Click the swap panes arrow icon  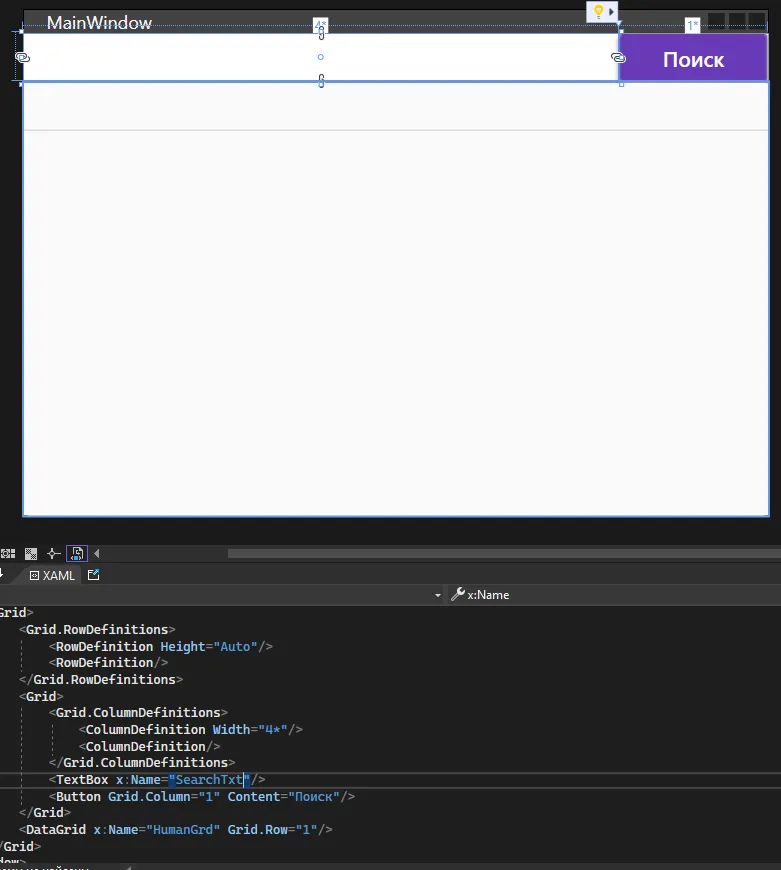(2, 574)
